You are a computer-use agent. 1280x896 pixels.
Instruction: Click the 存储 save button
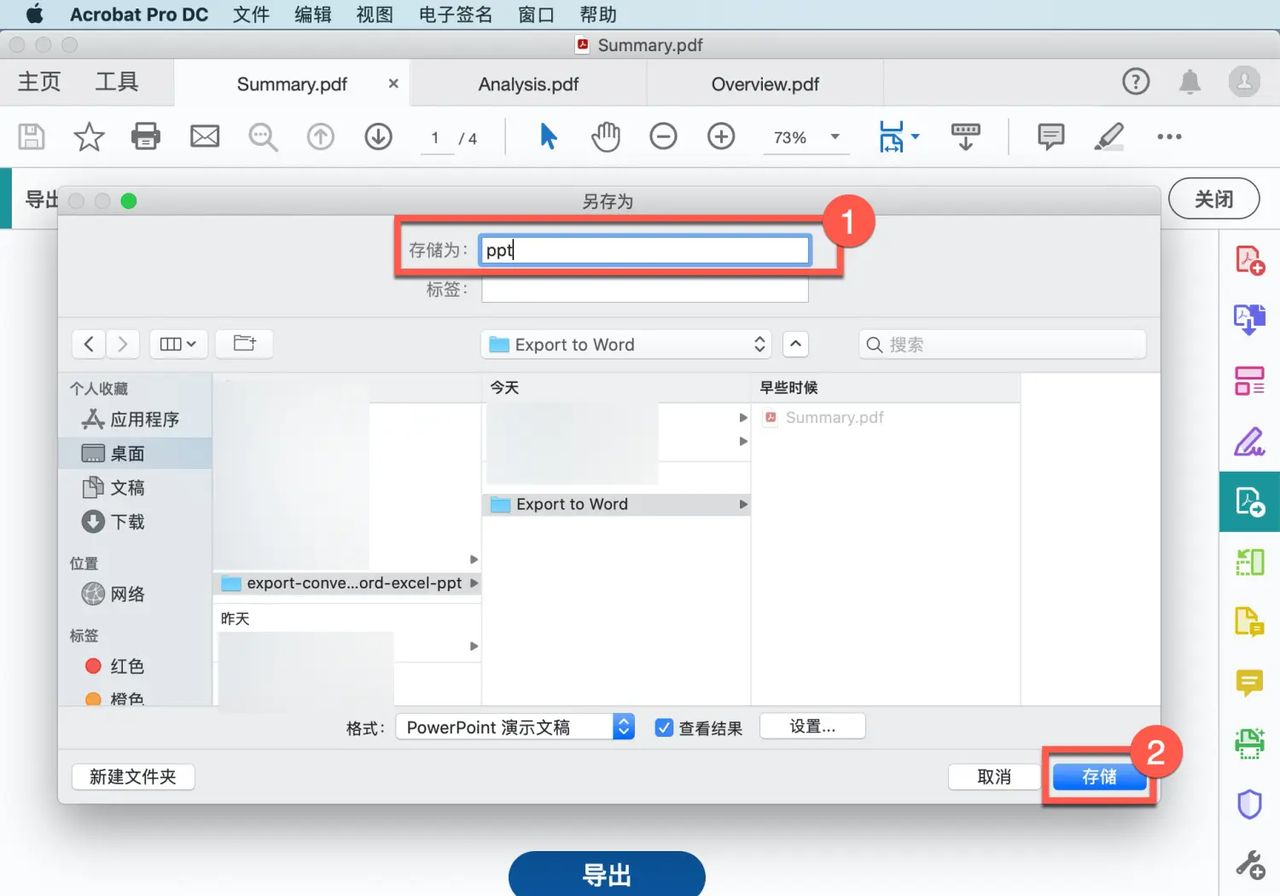1100,777
